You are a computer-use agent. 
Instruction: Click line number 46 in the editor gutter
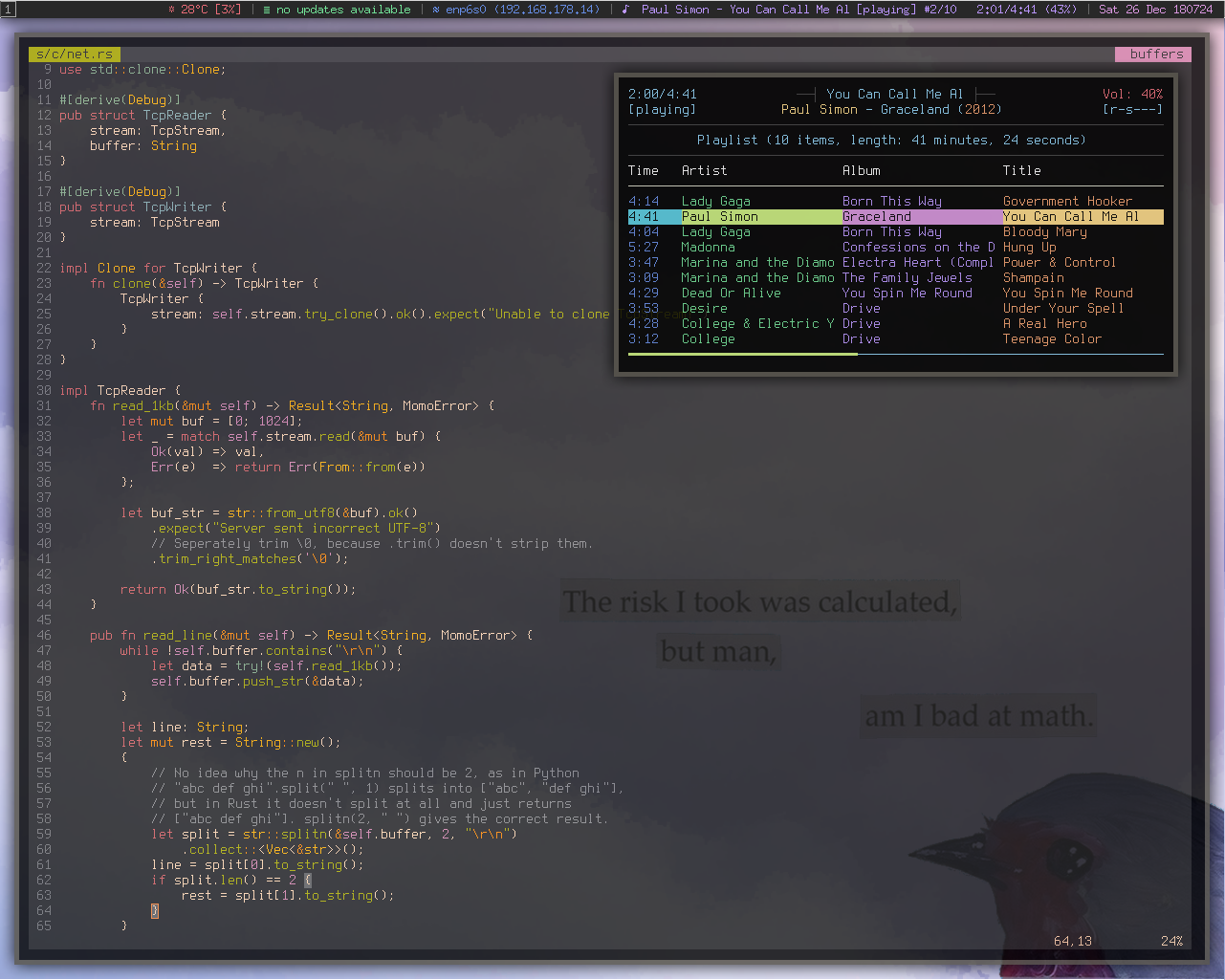point(44,635)
